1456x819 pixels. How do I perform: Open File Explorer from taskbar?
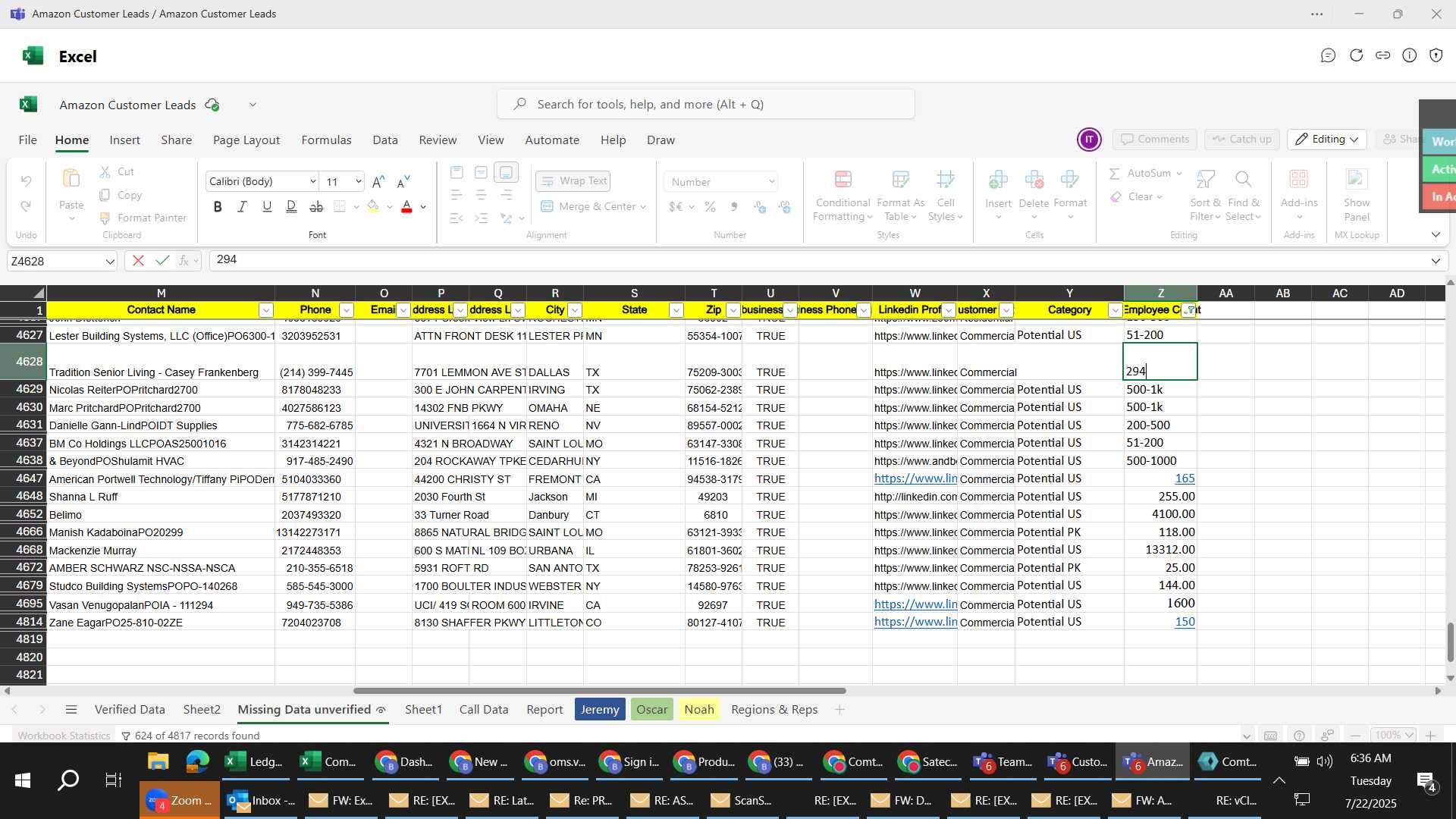tap(158, 761)
